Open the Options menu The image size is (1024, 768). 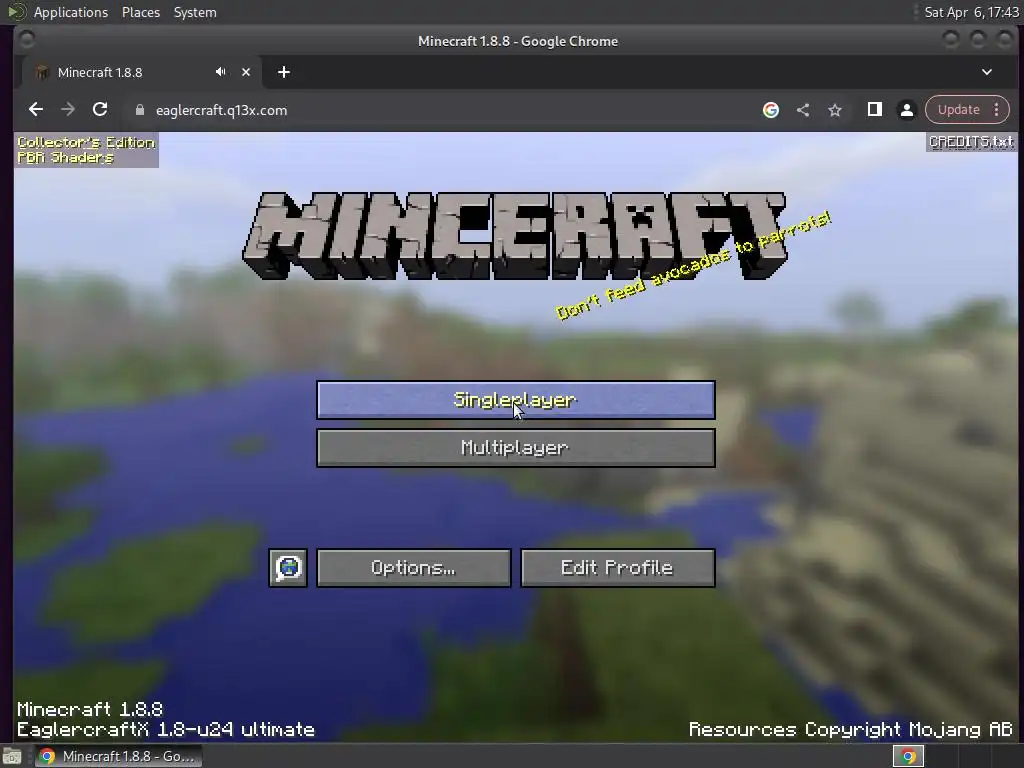tap(413, 568)
